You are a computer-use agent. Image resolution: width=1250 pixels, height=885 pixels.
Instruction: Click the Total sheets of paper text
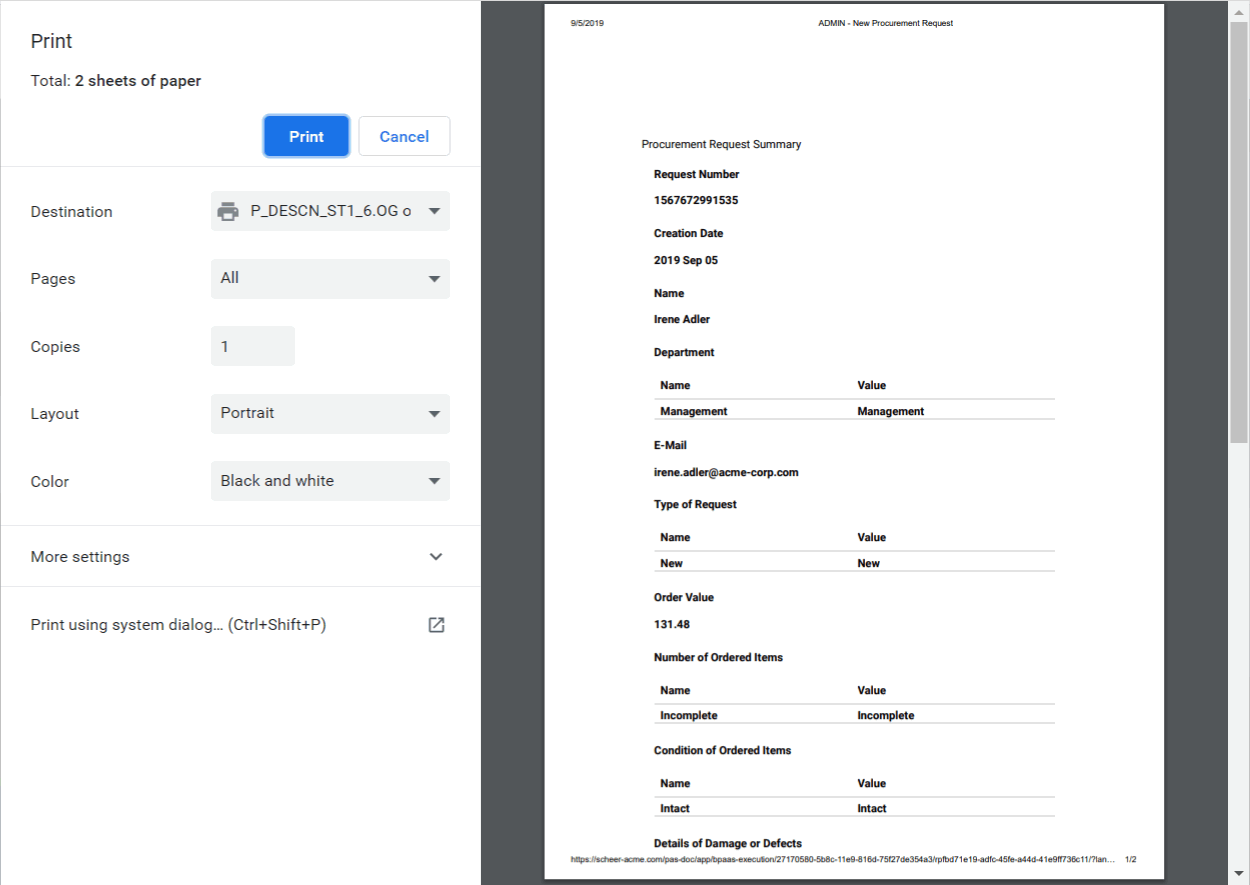[x=116, y=80]
